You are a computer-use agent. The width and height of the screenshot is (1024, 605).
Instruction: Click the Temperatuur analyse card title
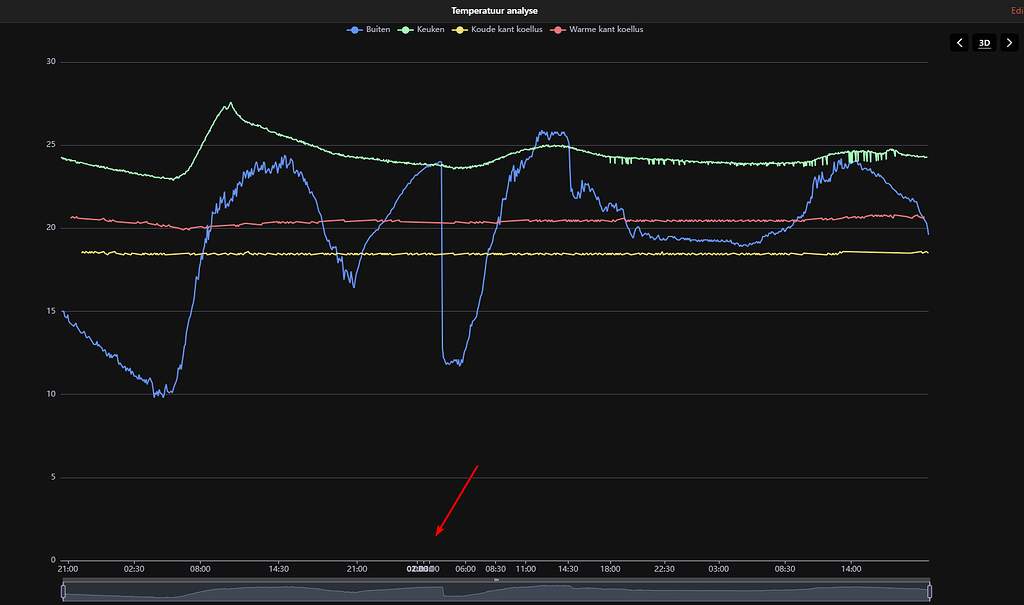pyautogui.click(x=494, y=10)
